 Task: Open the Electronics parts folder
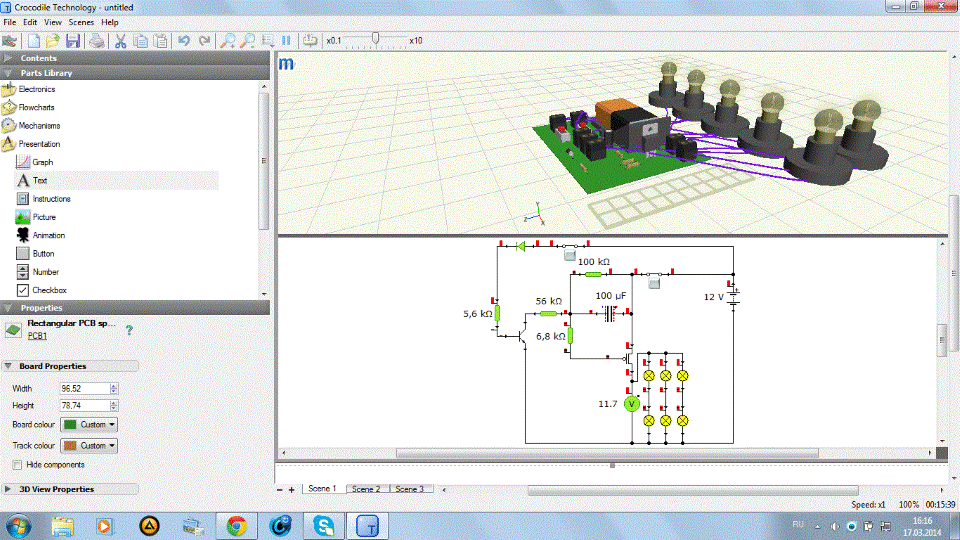[37, 89]
